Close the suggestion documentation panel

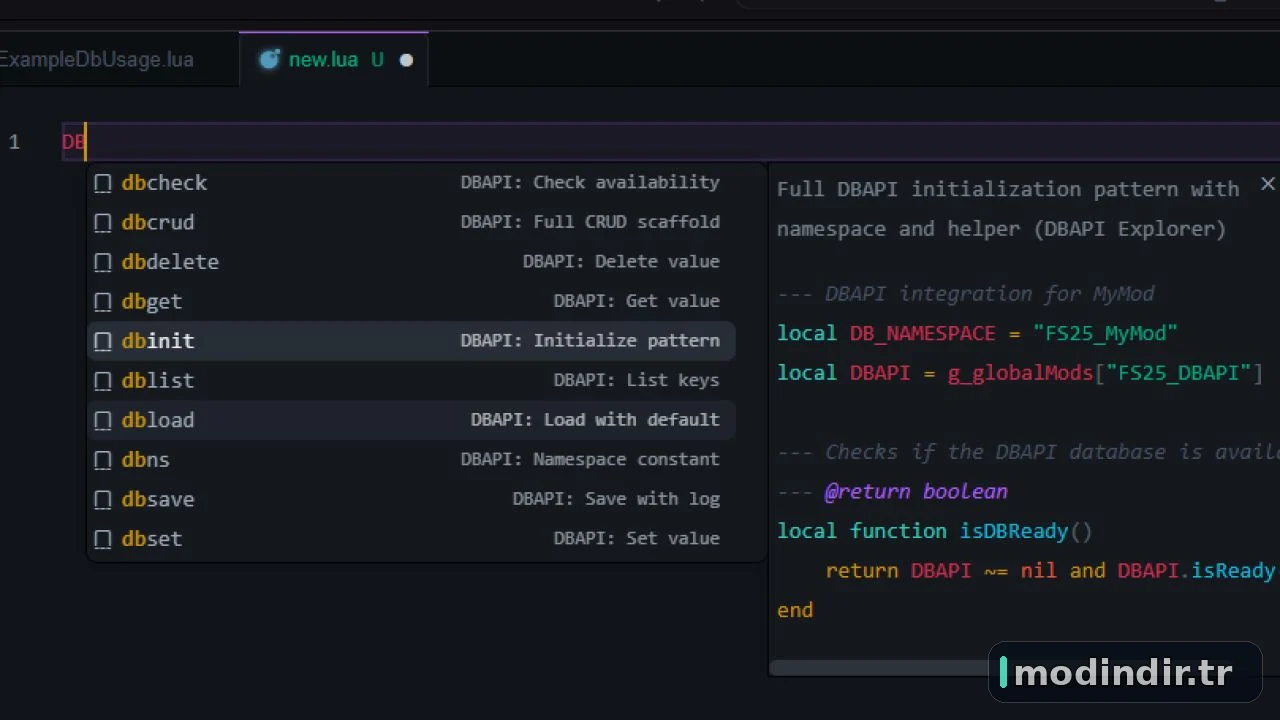(x=1267, y=184)
